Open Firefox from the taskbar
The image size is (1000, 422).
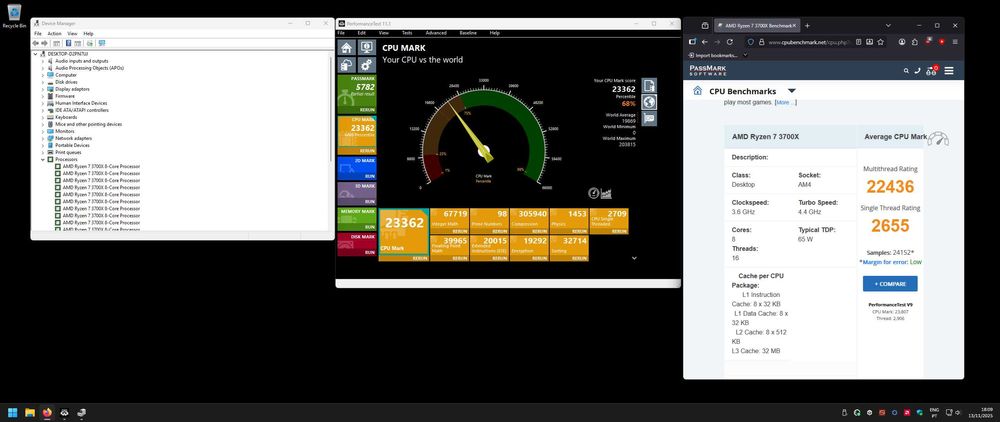(47, 412)
